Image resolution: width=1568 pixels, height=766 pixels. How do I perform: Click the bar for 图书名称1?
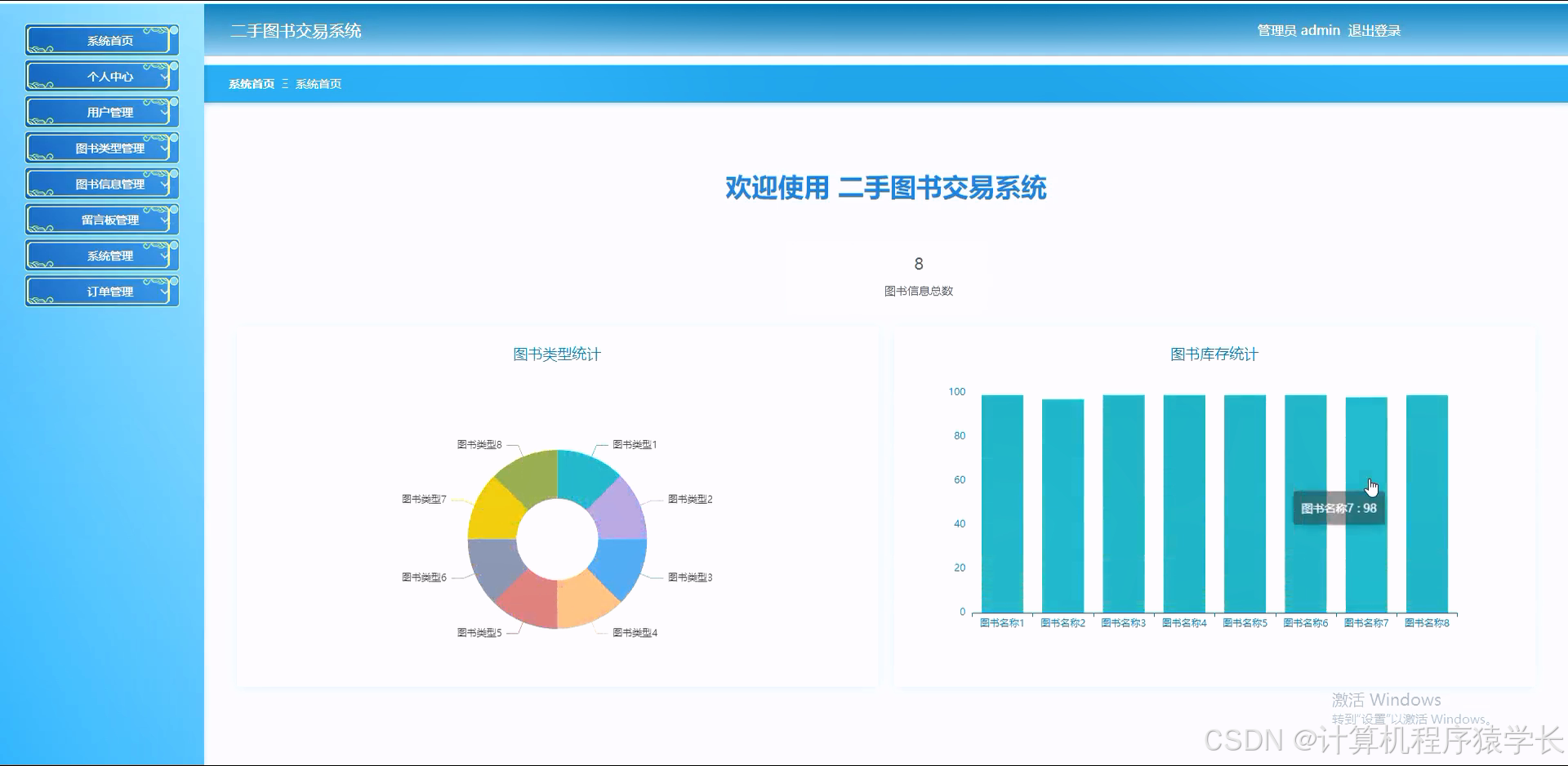point(1002,504)
